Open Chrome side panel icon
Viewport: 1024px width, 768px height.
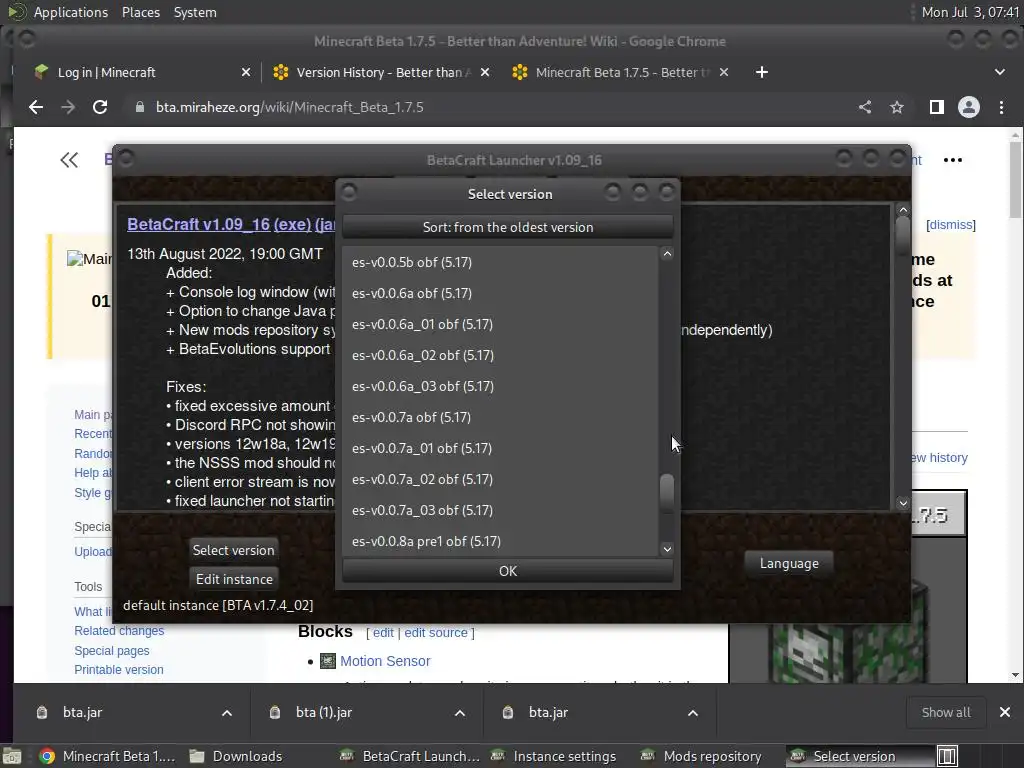pyautogui.click(x=936, y=107)
